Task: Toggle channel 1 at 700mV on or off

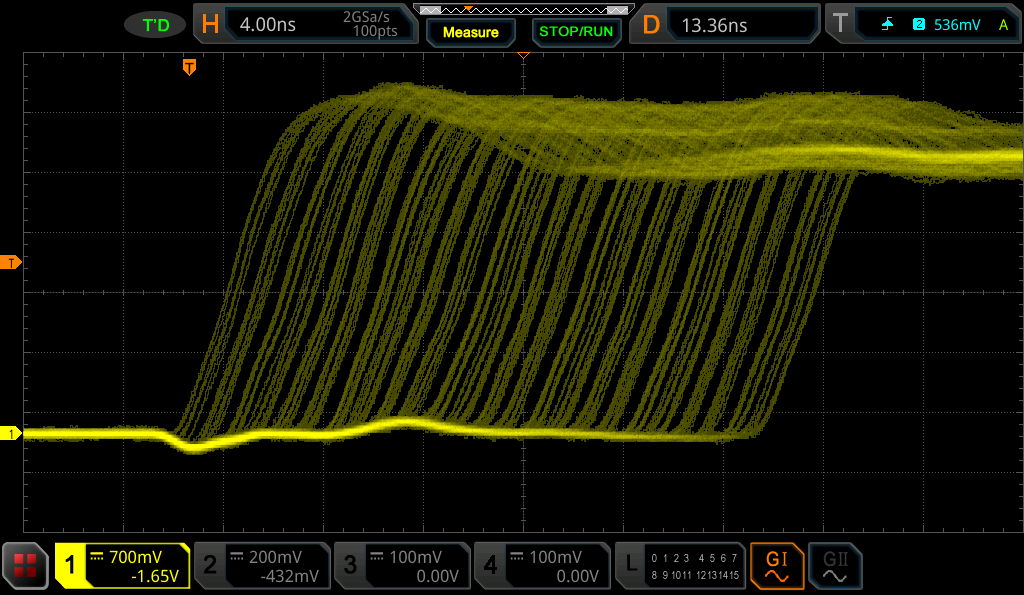Action: (122, 565)
